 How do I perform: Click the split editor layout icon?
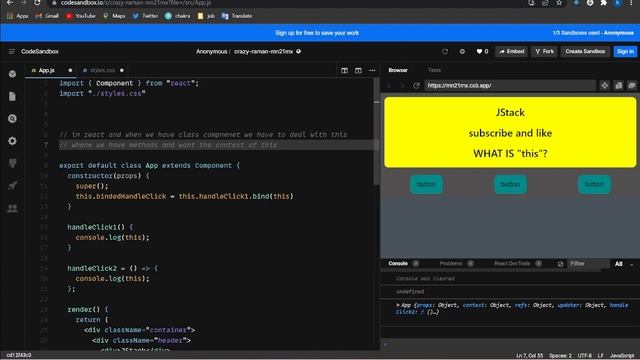pos(344,71)
